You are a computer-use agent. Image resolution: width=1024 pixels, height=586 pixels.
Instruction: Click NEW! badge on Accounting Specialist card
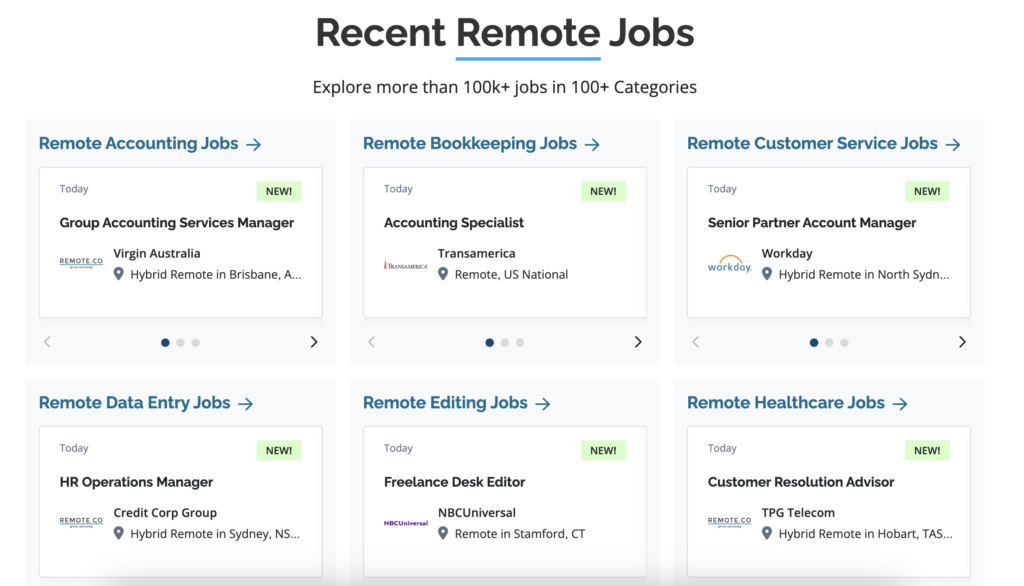tap(603, 191)
